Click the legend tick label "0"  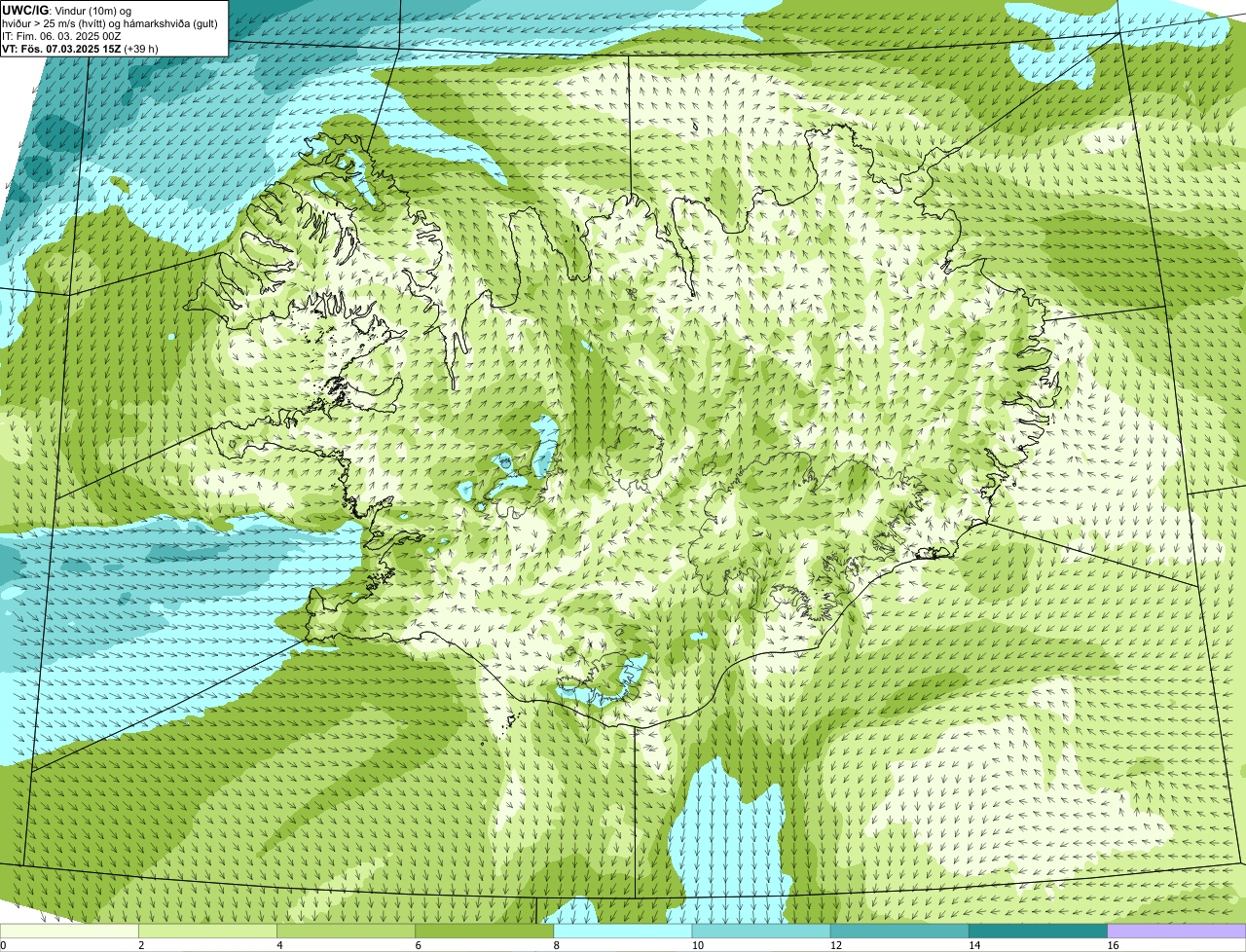tap(4, 945)
